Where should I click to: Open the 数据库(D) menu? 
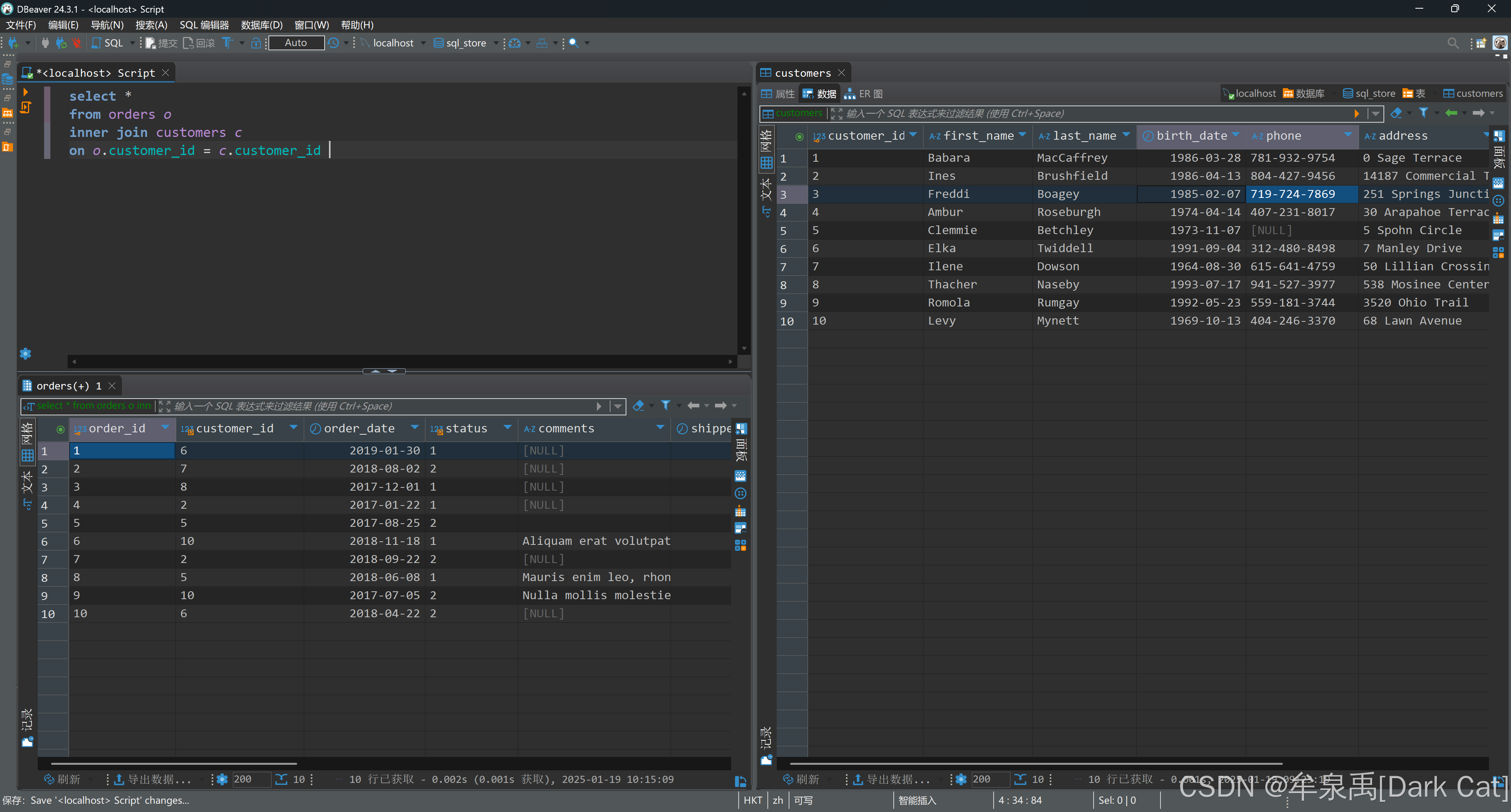click(261, 25)
